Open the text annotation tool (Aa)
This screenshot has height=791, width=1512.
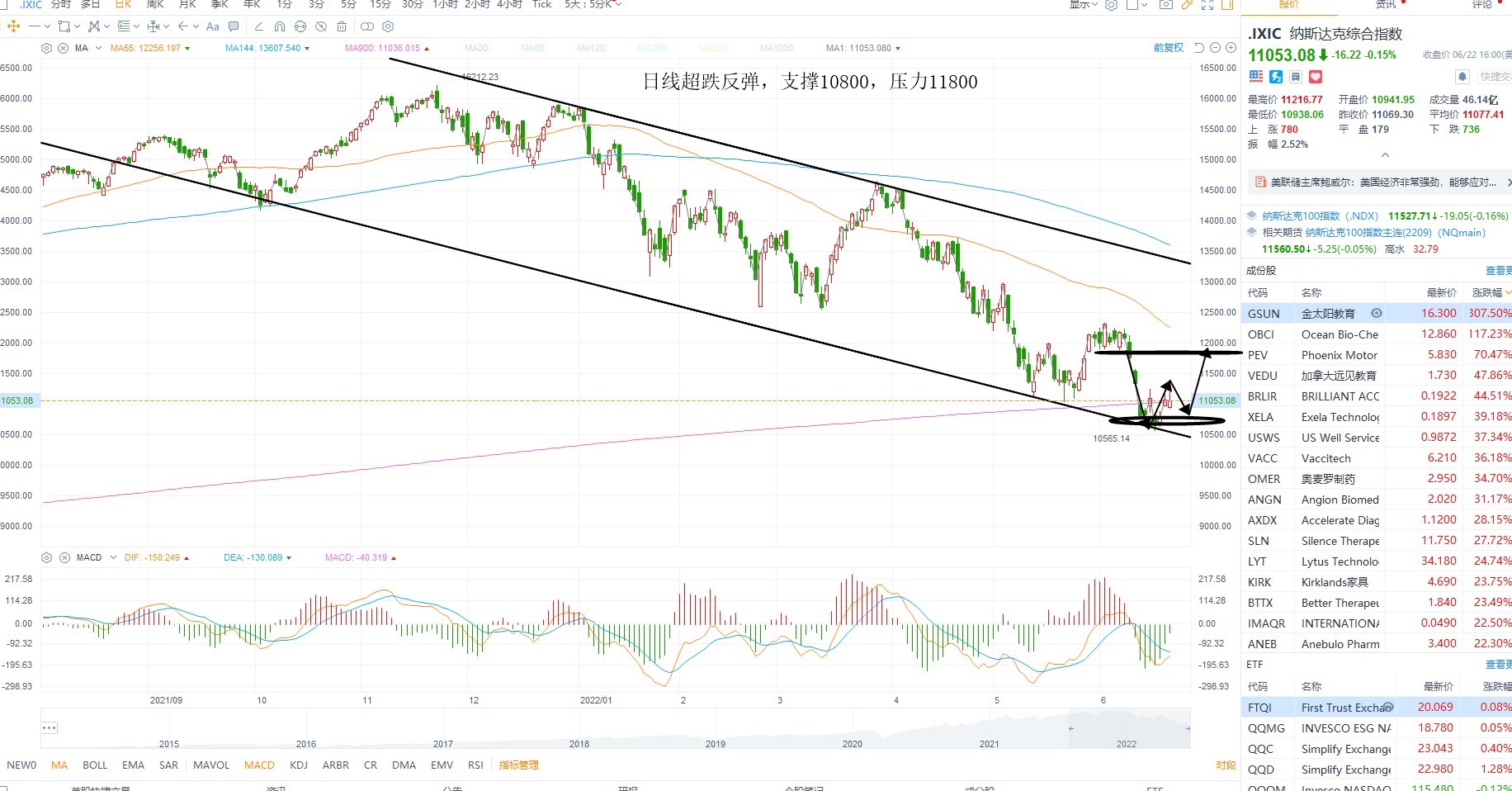click(x=213, y=26)
